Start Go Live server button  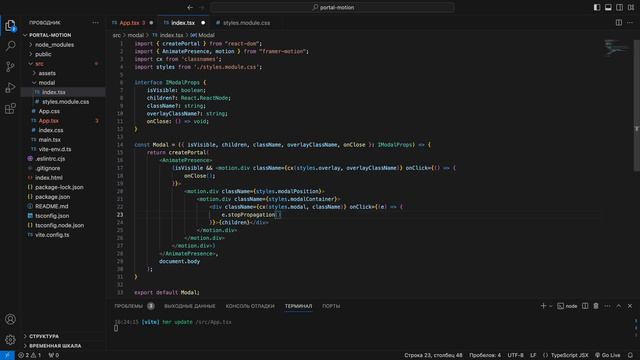pyautogui.click(x=607, y=356)
